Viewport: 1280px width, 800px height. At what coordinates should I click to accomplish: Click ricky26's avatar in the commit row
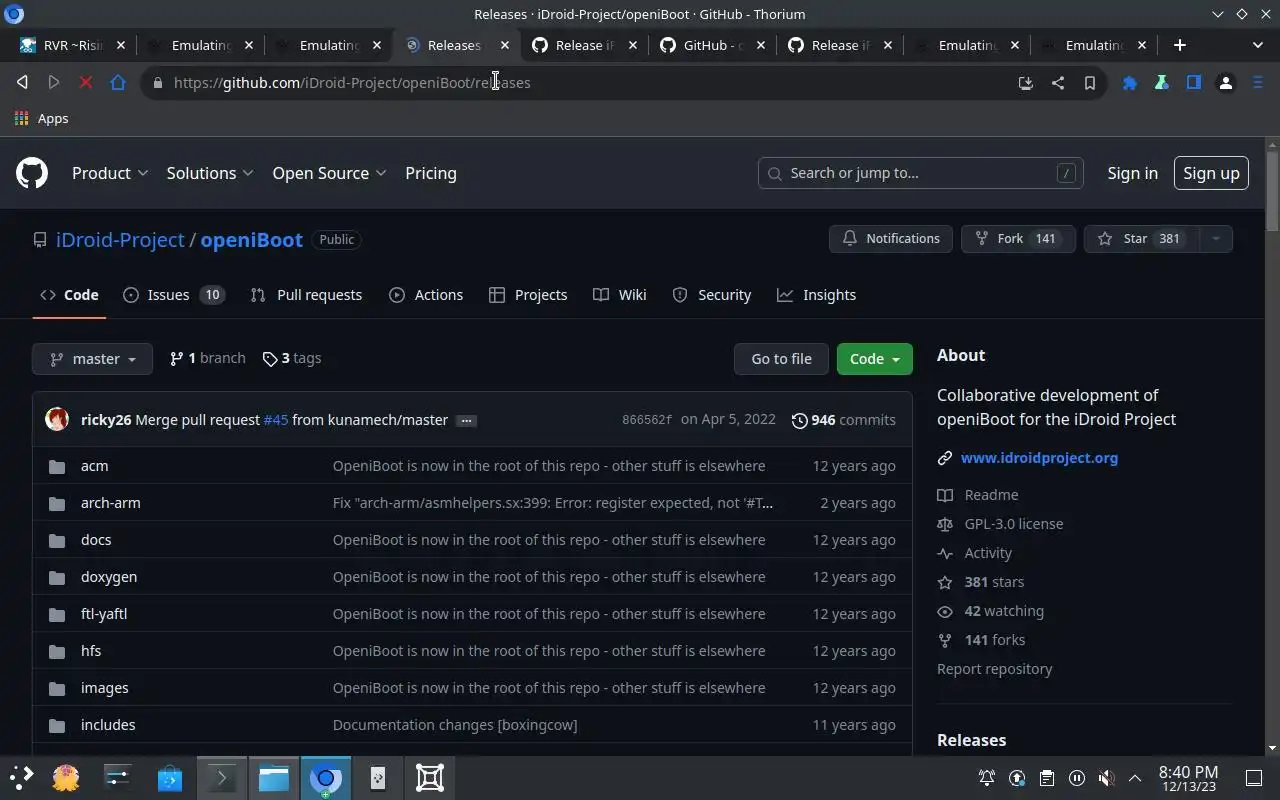pos(57,420)
